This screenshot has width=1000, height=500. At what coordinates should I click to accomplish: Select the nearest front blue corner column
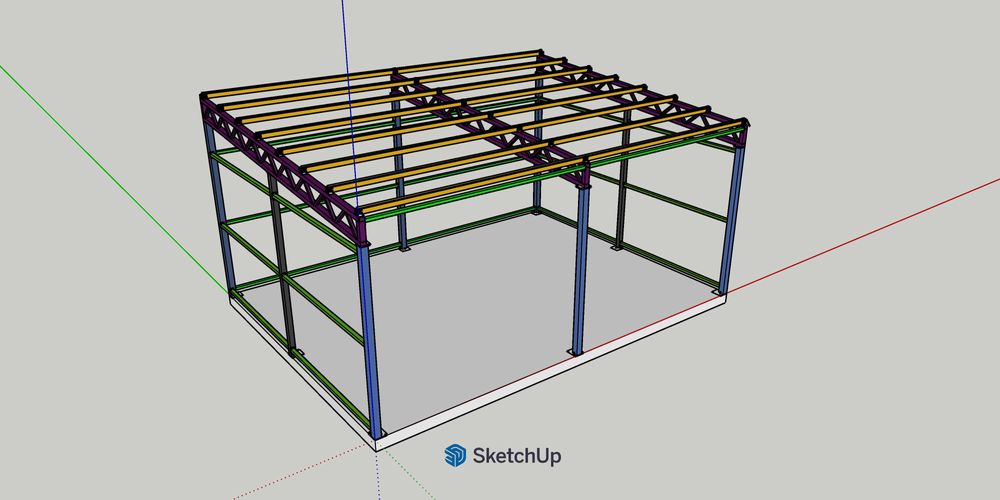tap(369, 341)
